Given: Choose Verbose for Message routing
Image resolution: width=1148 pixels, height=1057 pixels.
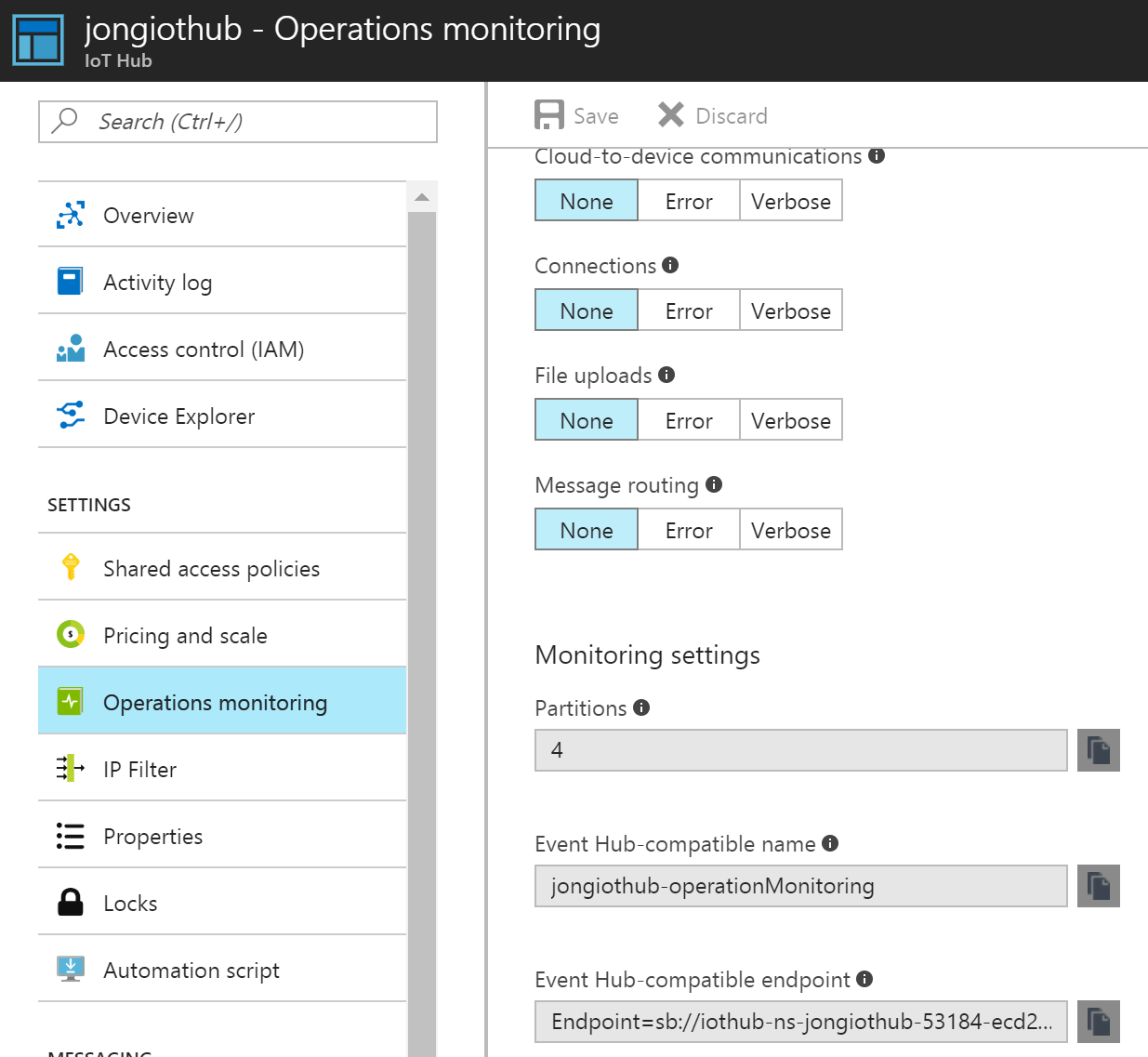Looking at the screenshot, I should (790, 530).
